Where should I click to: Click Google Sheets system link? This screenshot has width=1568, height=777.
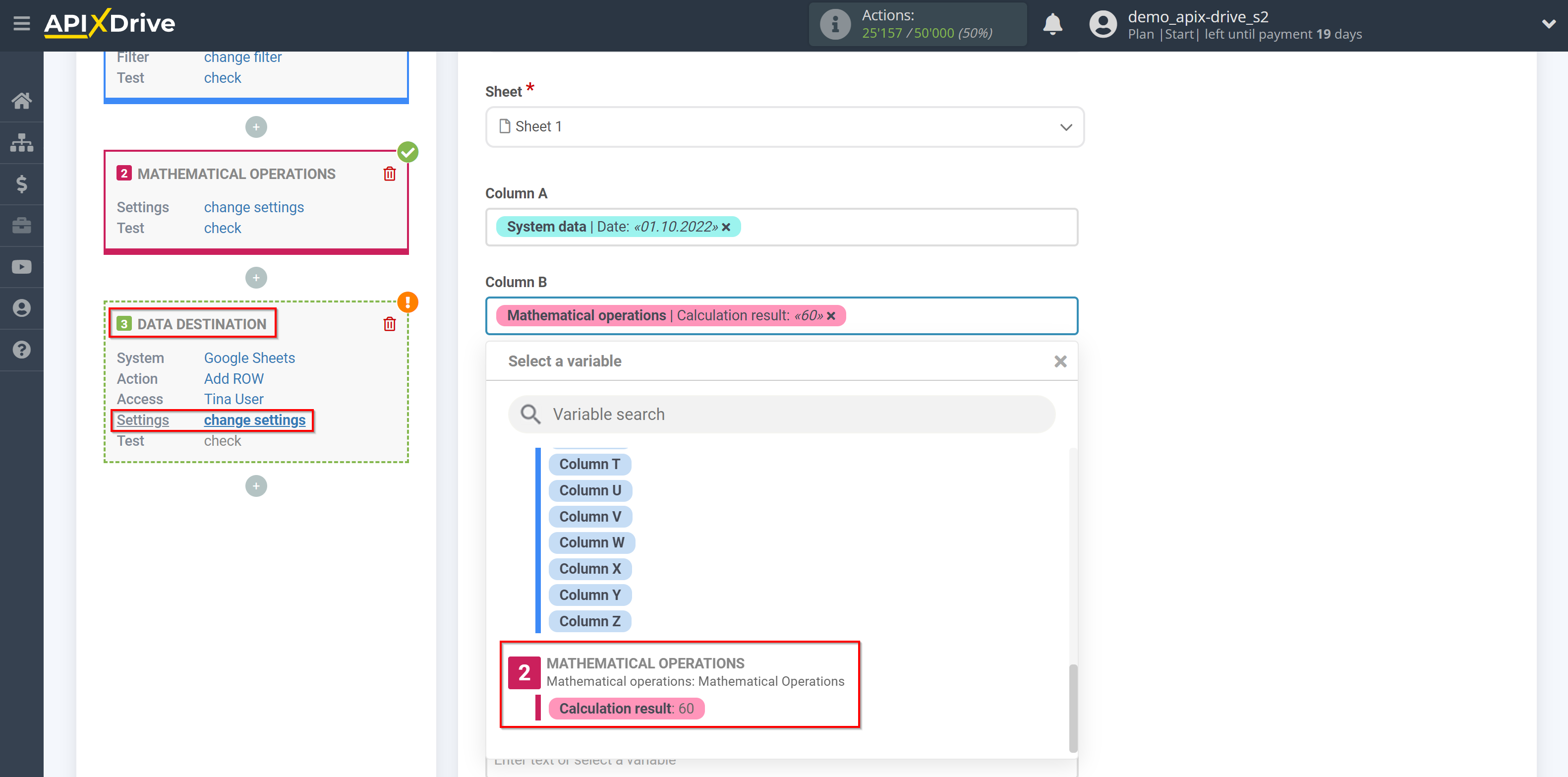pos(249,358)
